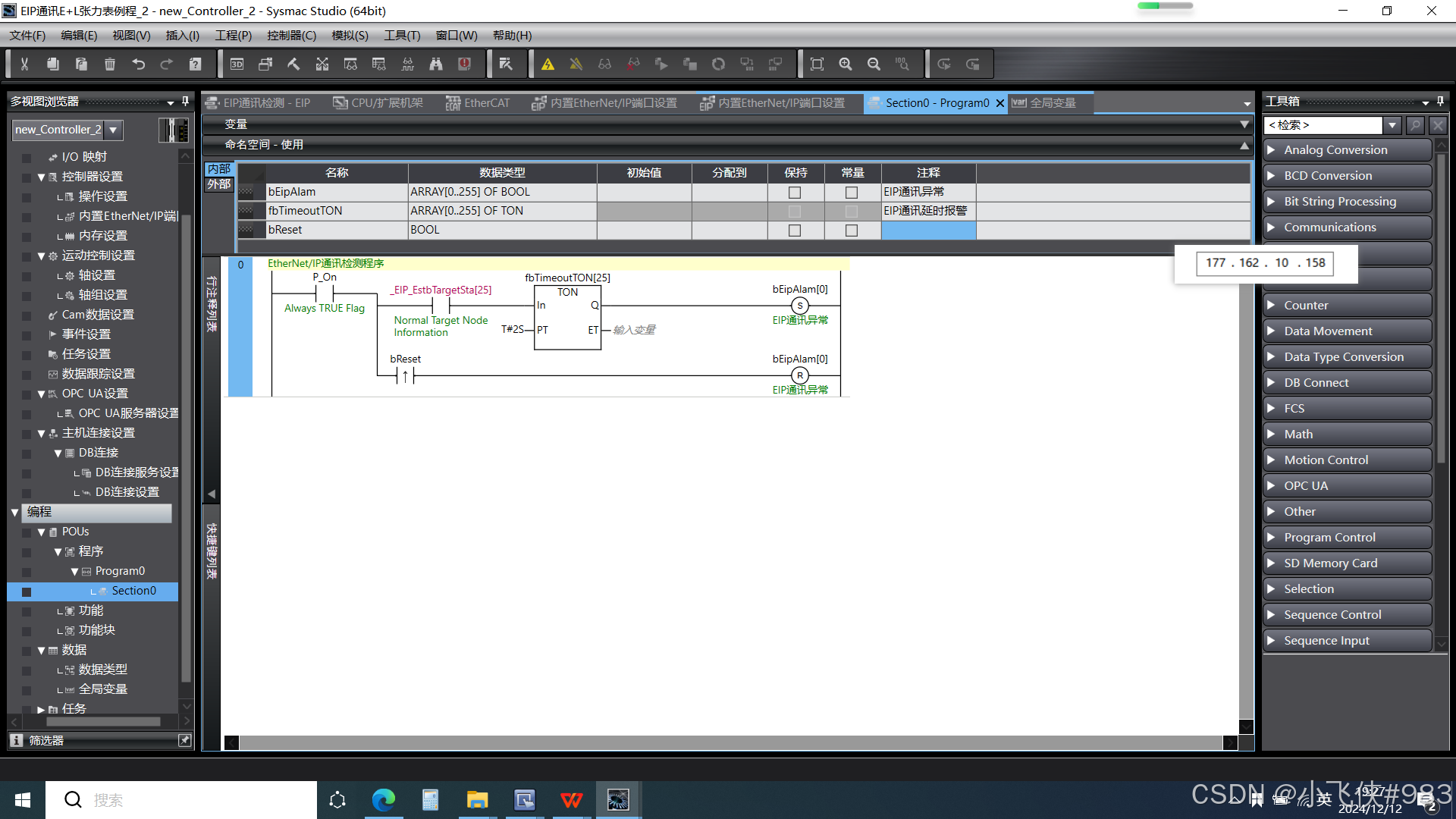
Task: Toggle the Retain checkbox for bReset
Action: 795,231
